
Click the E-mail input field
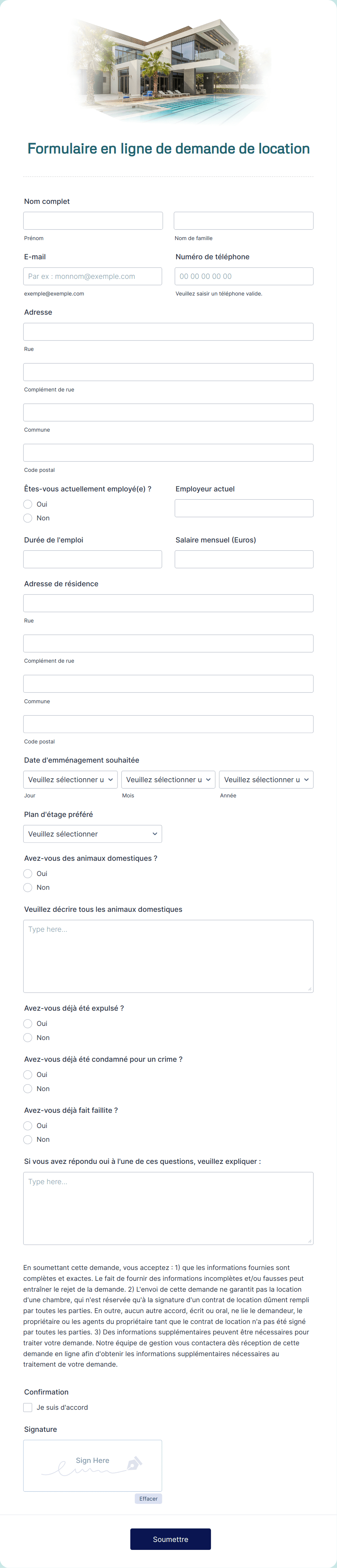coord(93,276)
